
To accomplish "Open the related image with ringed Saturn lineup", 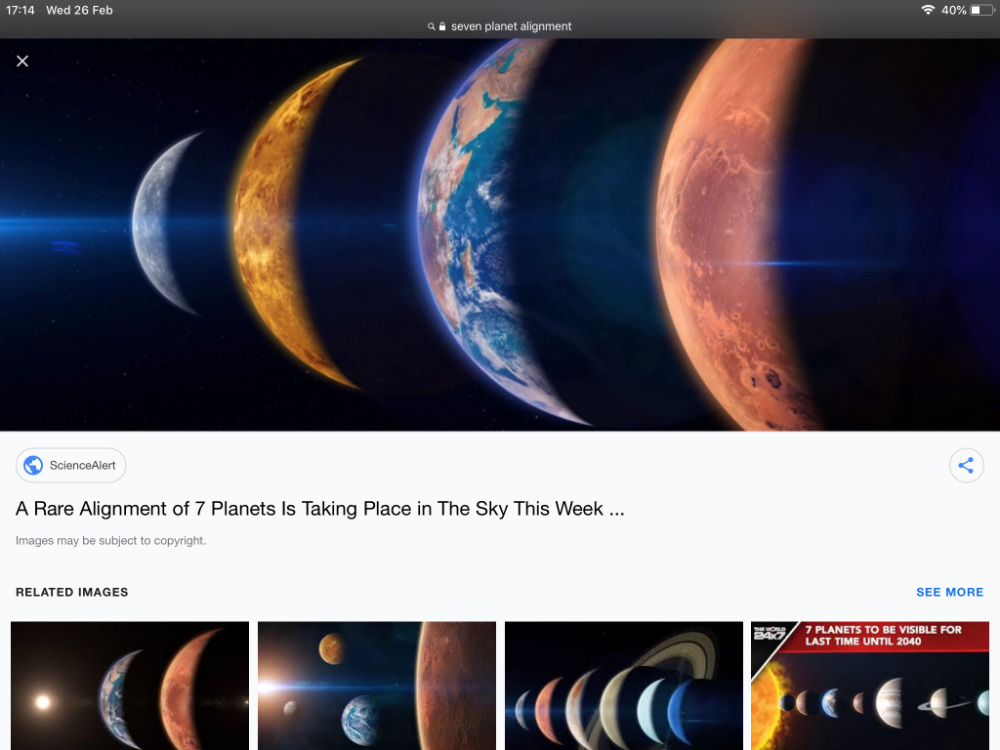I will pos(624,686).
